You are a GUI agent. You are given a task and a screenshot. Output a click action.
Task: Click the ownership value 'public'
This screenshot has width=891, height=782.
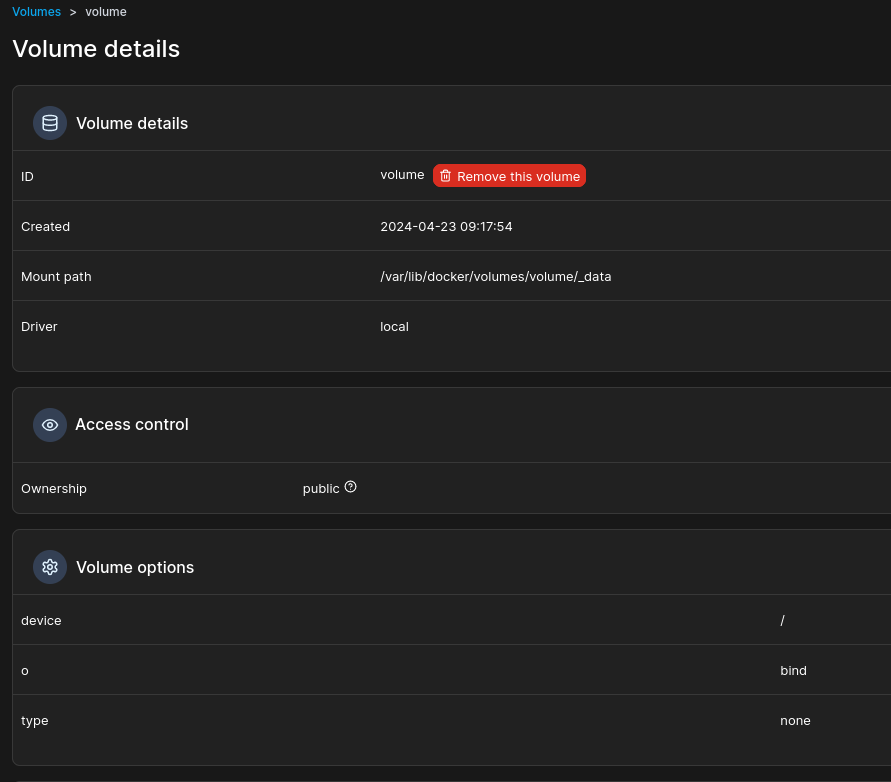tap(321, 489)
